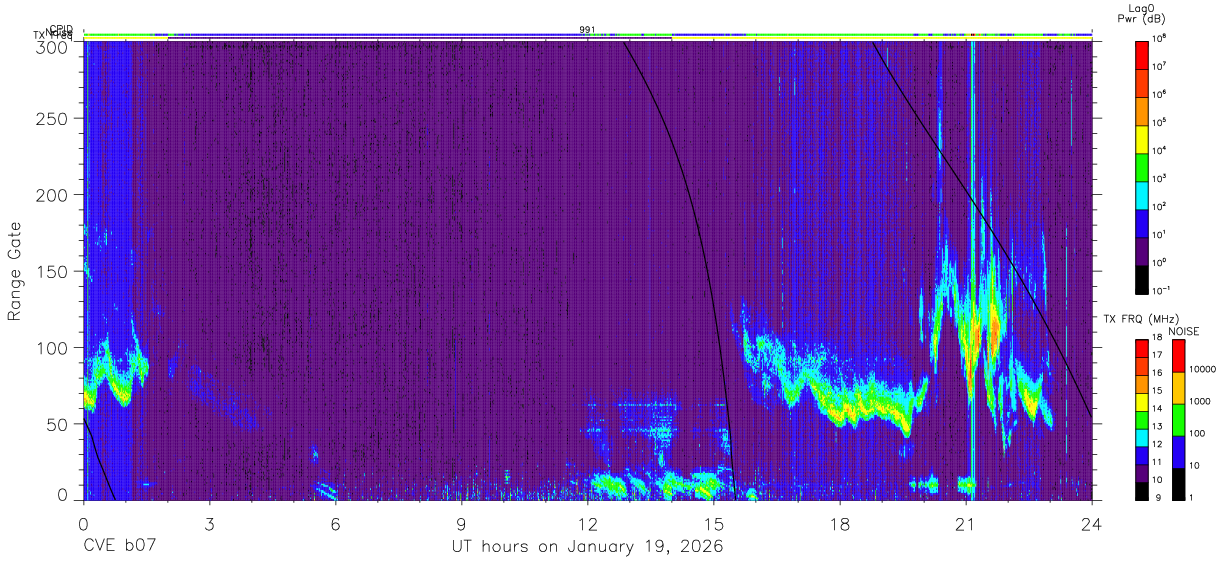
Task: Click the '100' tick on the Range Gate axis
Action: point(53,348)
